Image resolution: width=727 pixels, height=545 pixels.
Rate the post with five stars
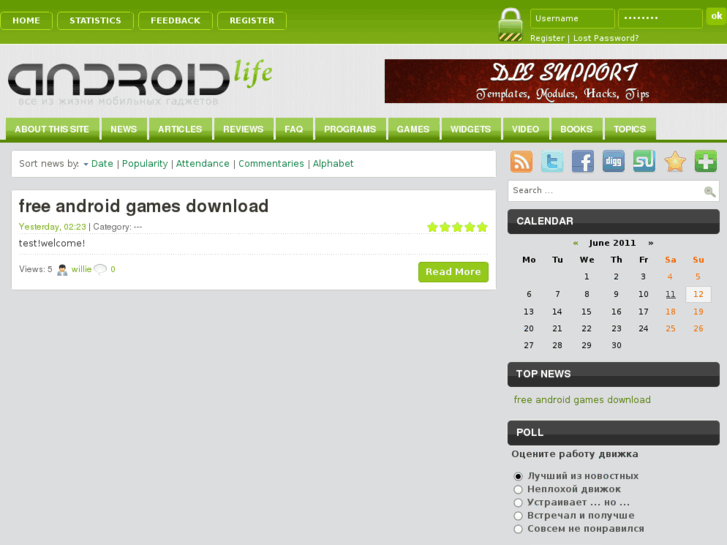click(x=482, y=227)
